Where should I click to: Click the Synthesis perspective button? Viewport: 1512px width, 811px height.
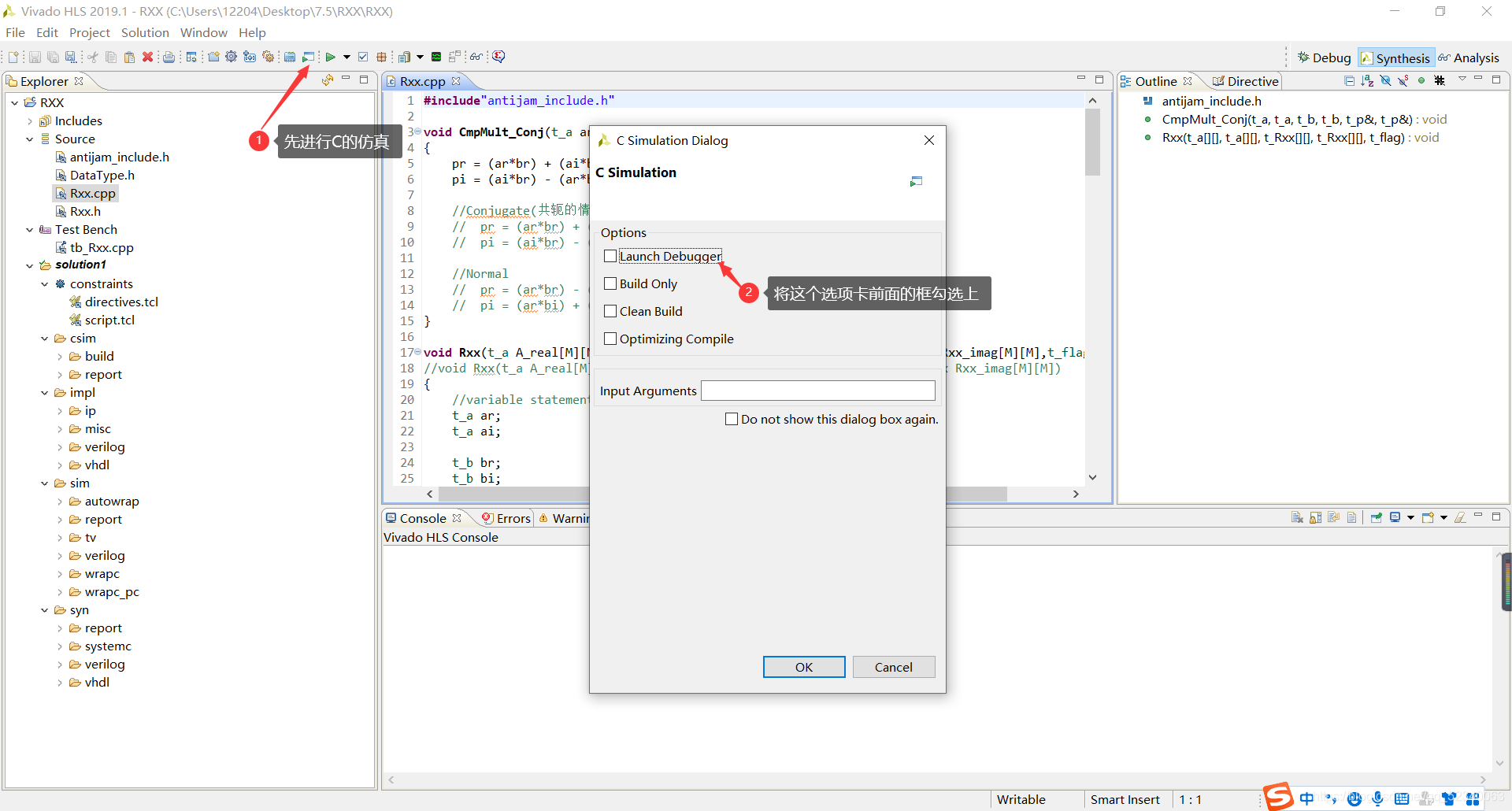1395,57
